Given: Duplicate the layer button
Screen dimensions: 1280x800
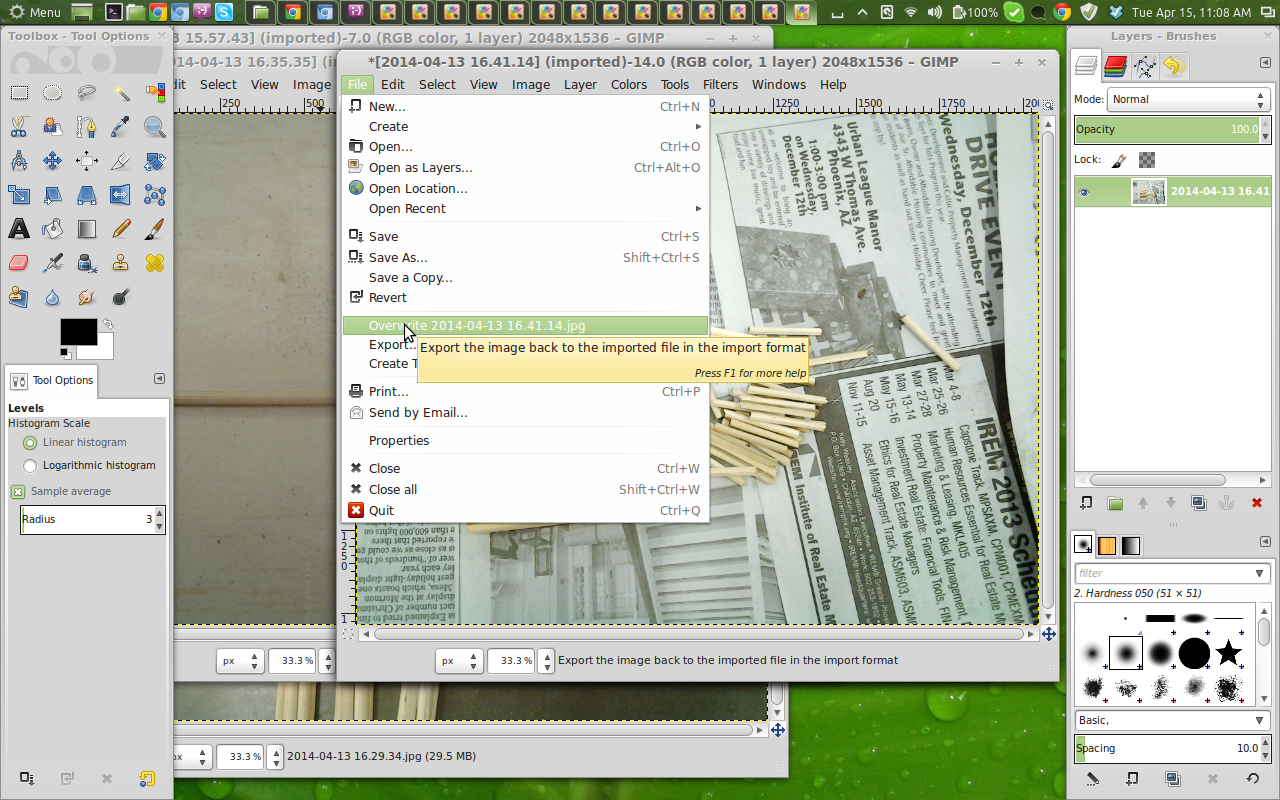Looking at the screenshot, I should (1199, 503).
